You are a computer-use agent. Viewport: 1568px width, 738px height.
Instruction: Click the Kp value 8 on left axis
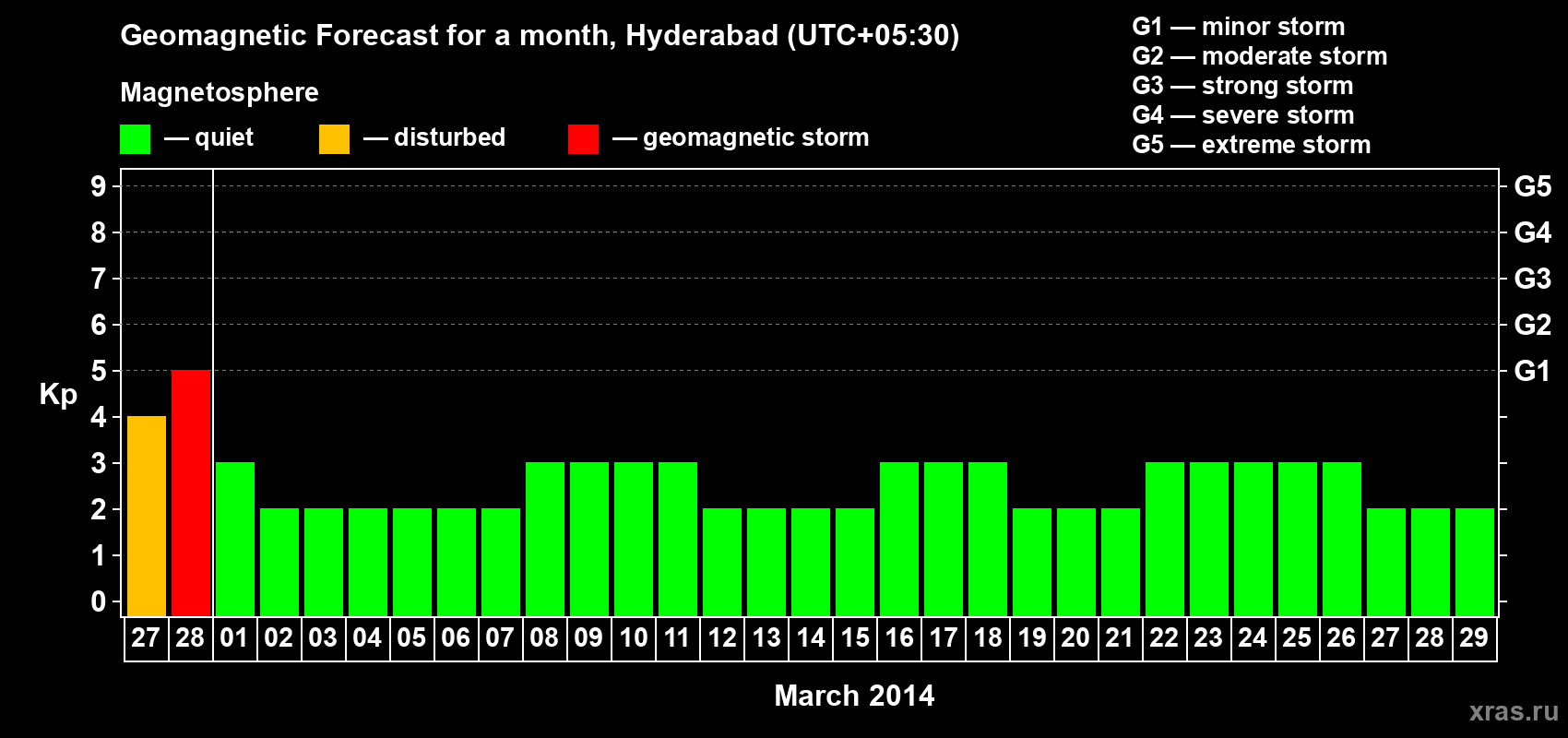tap(99, 232)
